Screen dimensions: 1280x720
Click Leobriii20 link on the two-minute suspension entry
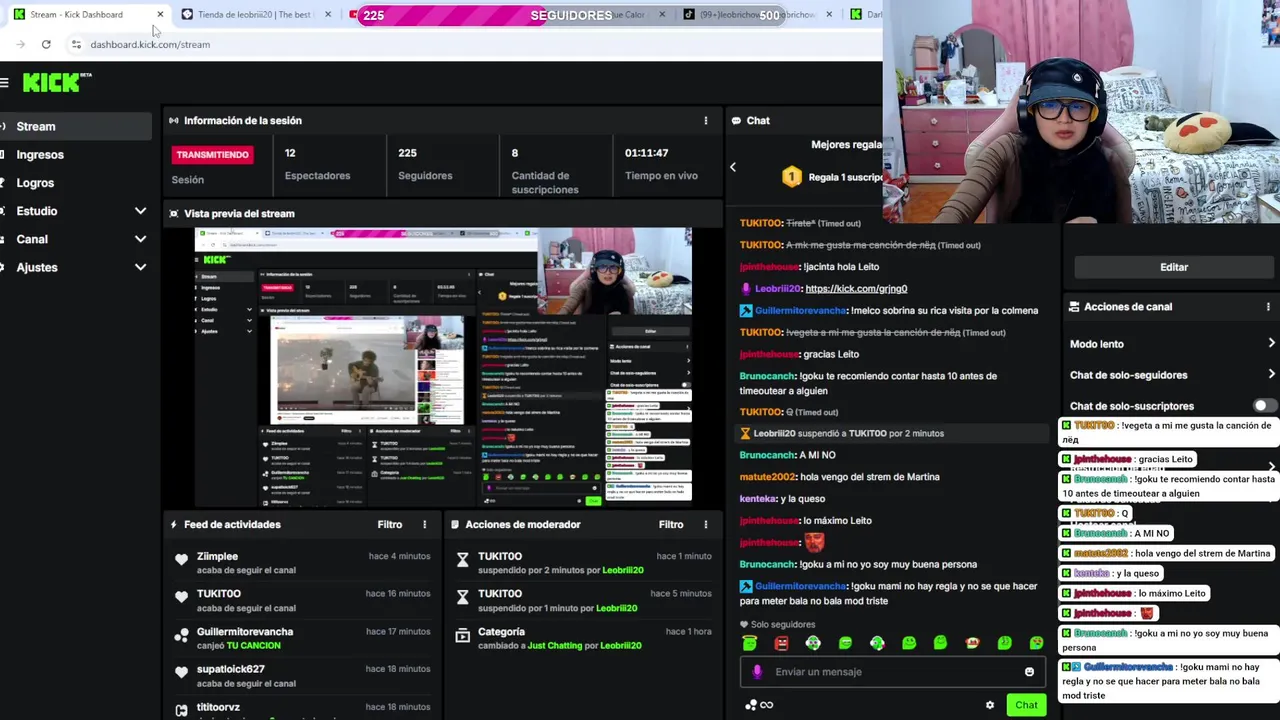[622, 570]
